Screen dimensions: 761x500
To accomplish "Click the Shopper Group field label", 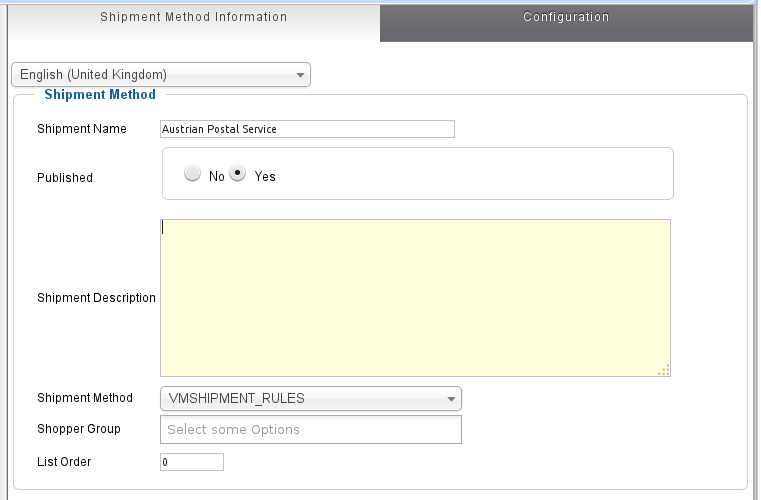I will coord(79,429).
